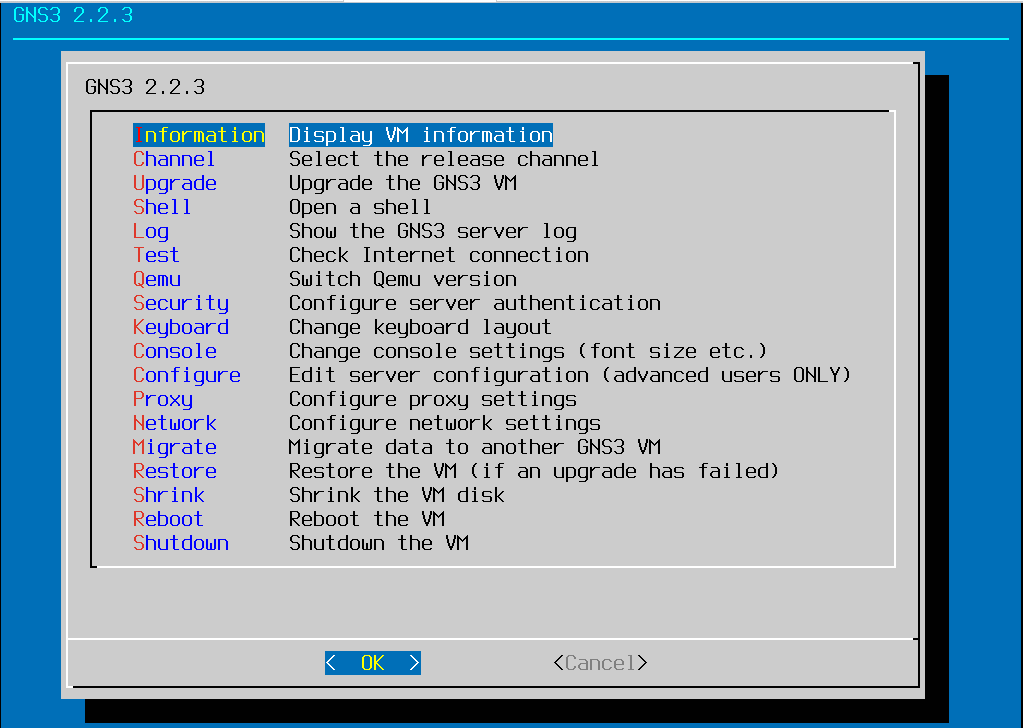The image size is (1023, 728).
Task: Select the Restore menu entry
Action: click(x=175, y=471)
